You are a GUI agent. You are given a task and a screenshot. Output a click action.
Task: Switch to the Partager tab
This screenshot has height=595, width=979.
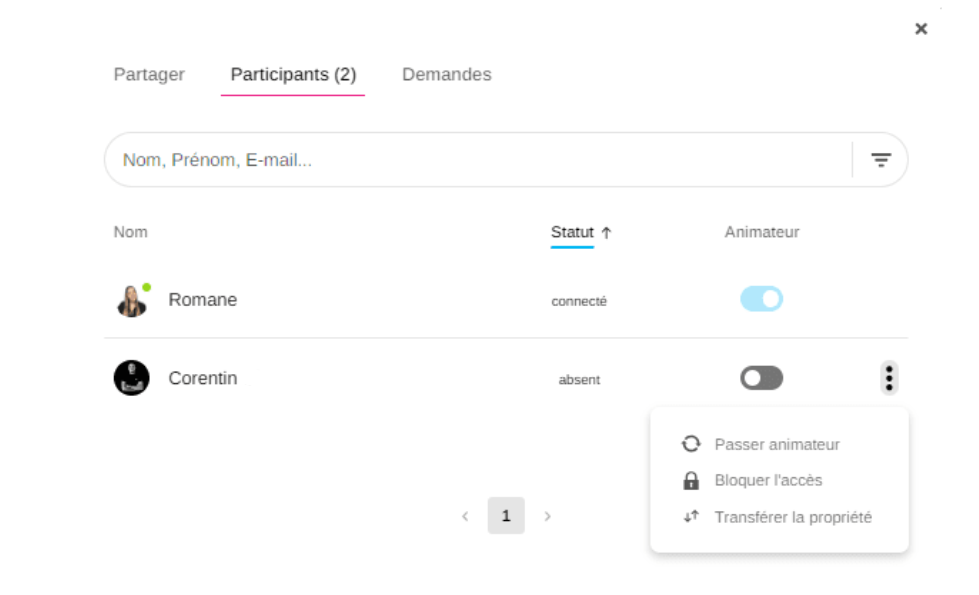[x=149, y=75]
